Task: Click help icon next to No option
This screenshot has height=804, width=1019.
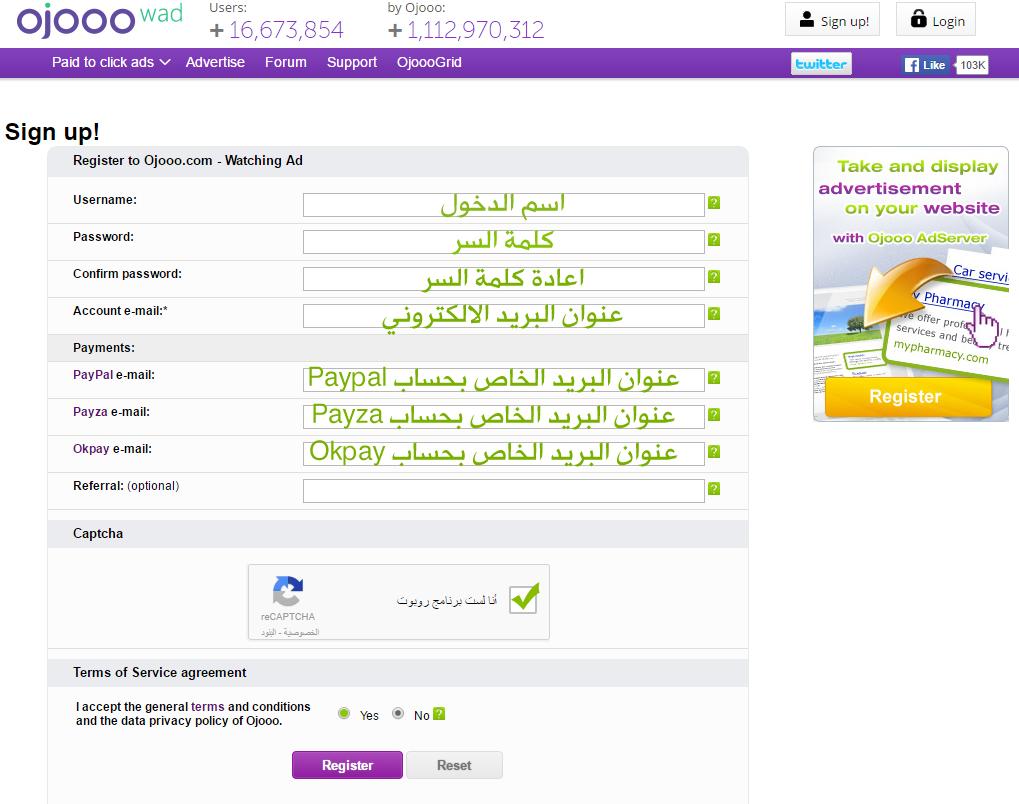Action: click(439, 714)
